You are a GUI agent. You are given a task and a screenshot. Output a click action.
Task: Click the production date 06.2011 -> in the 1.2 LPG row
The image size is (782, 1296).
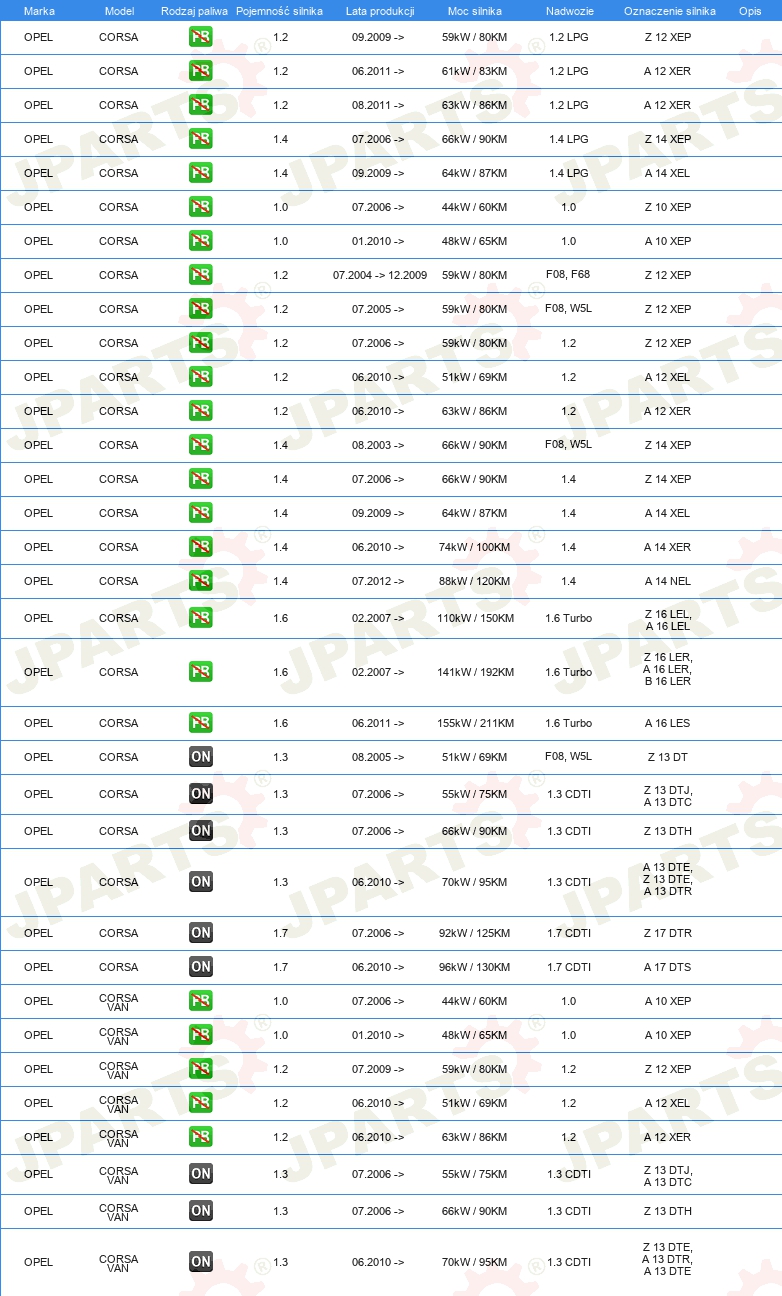[378, 71]
